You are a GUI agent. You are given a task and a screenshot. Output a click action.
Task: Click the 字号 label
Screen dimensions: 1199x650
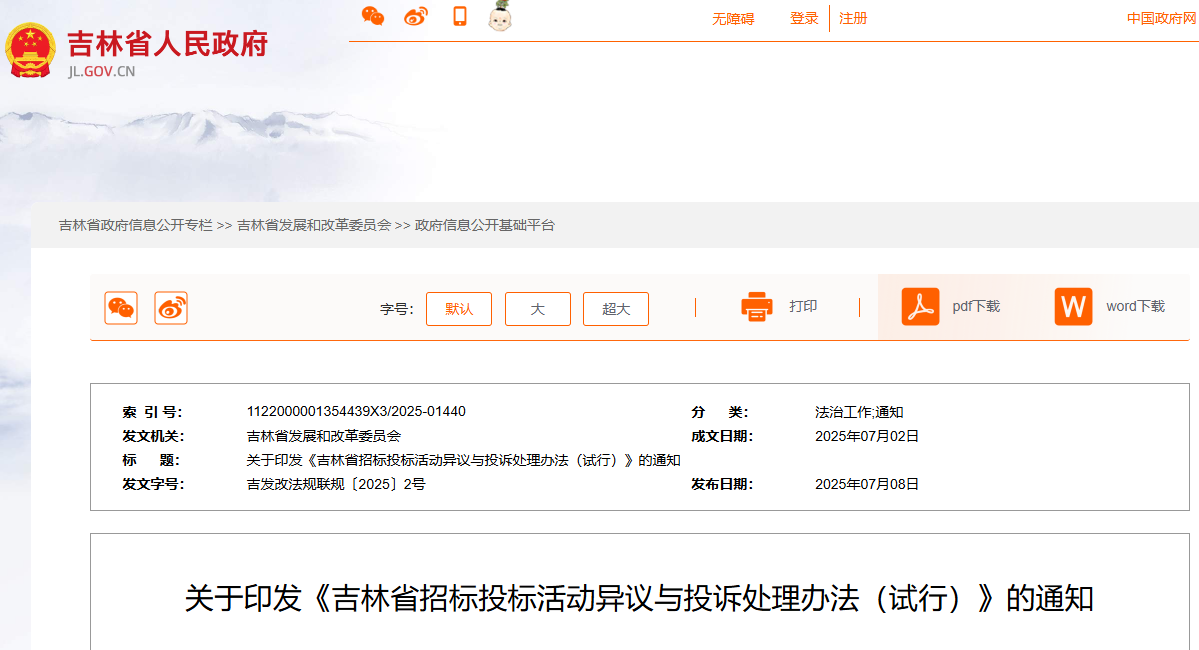[396, 309]
